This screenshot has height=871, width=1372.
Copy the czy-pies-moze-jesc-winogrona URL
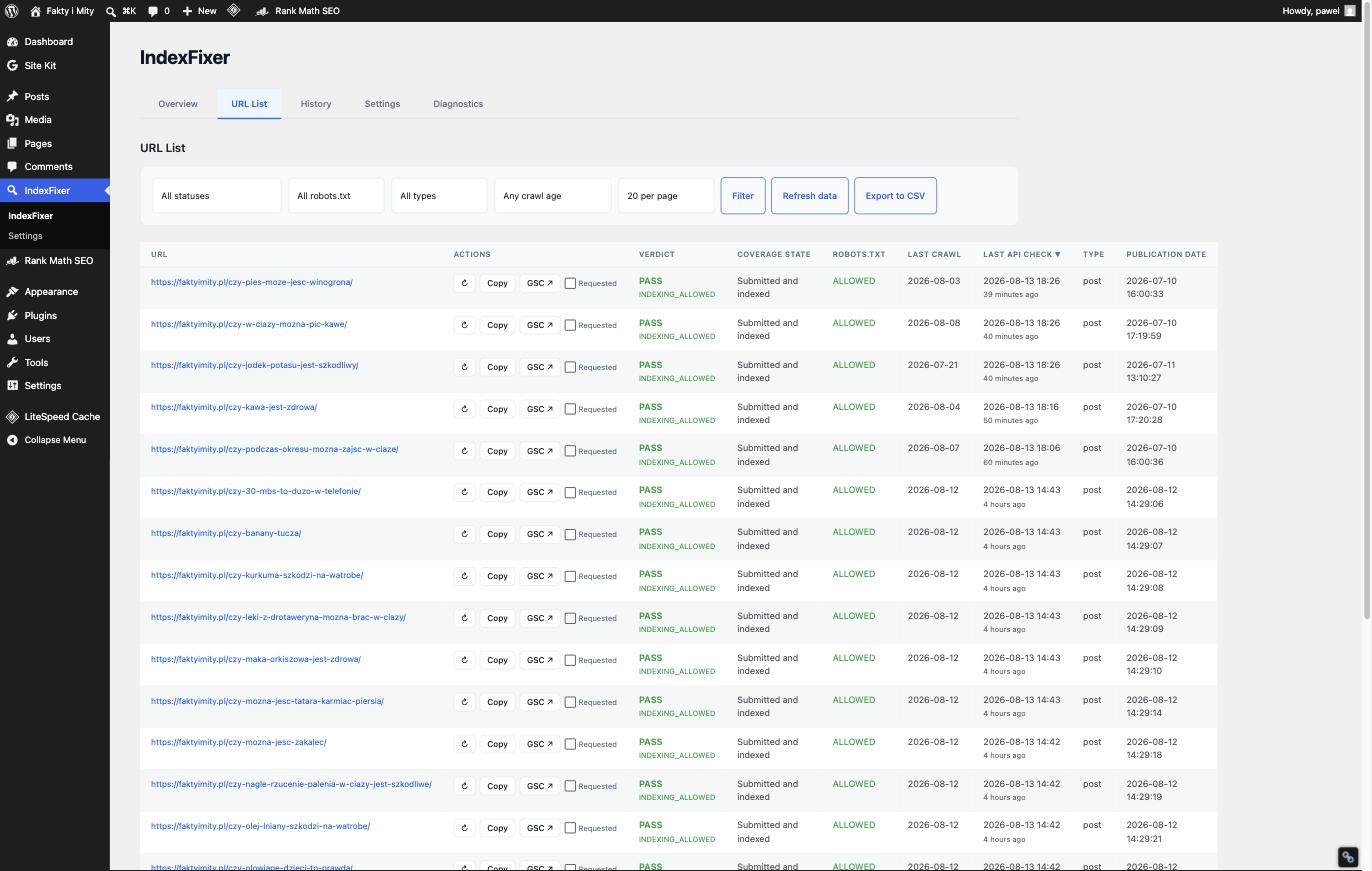click(497, 283)
